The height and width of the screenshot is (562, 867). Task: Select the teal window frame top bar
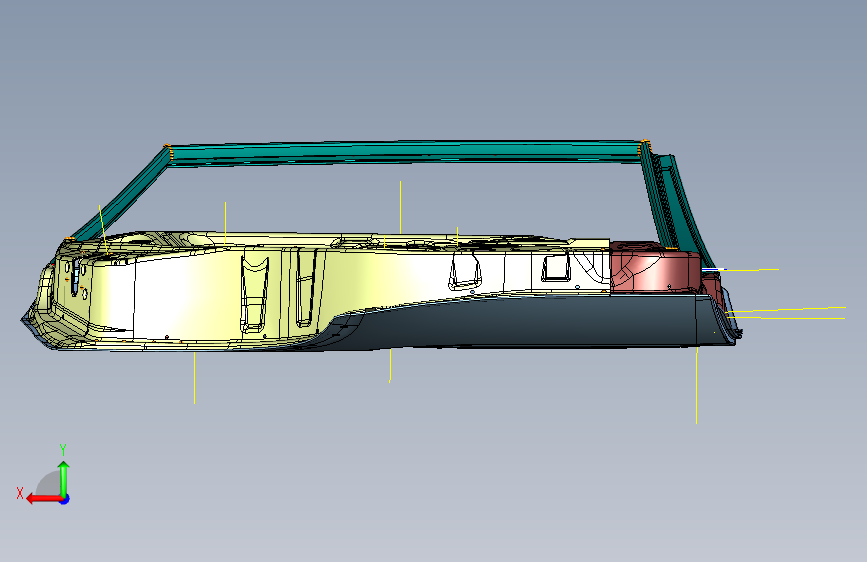pyautogui.click(x=406, y=152)
